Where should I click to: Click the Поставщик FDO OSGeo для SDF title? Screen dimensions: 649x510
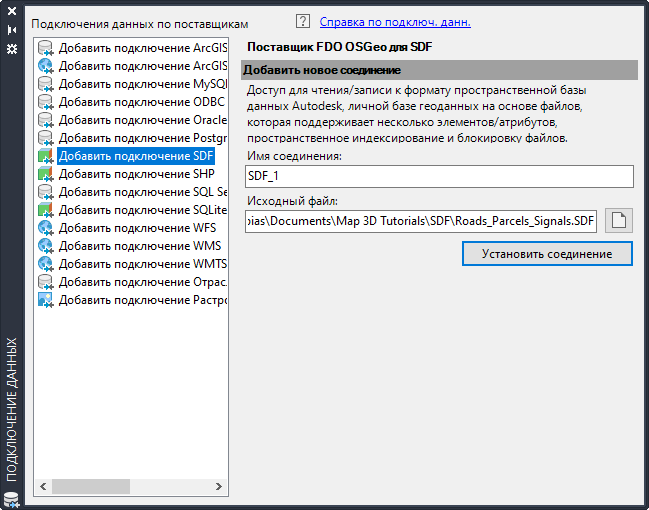pyautogui.click(x=339, y=47)
